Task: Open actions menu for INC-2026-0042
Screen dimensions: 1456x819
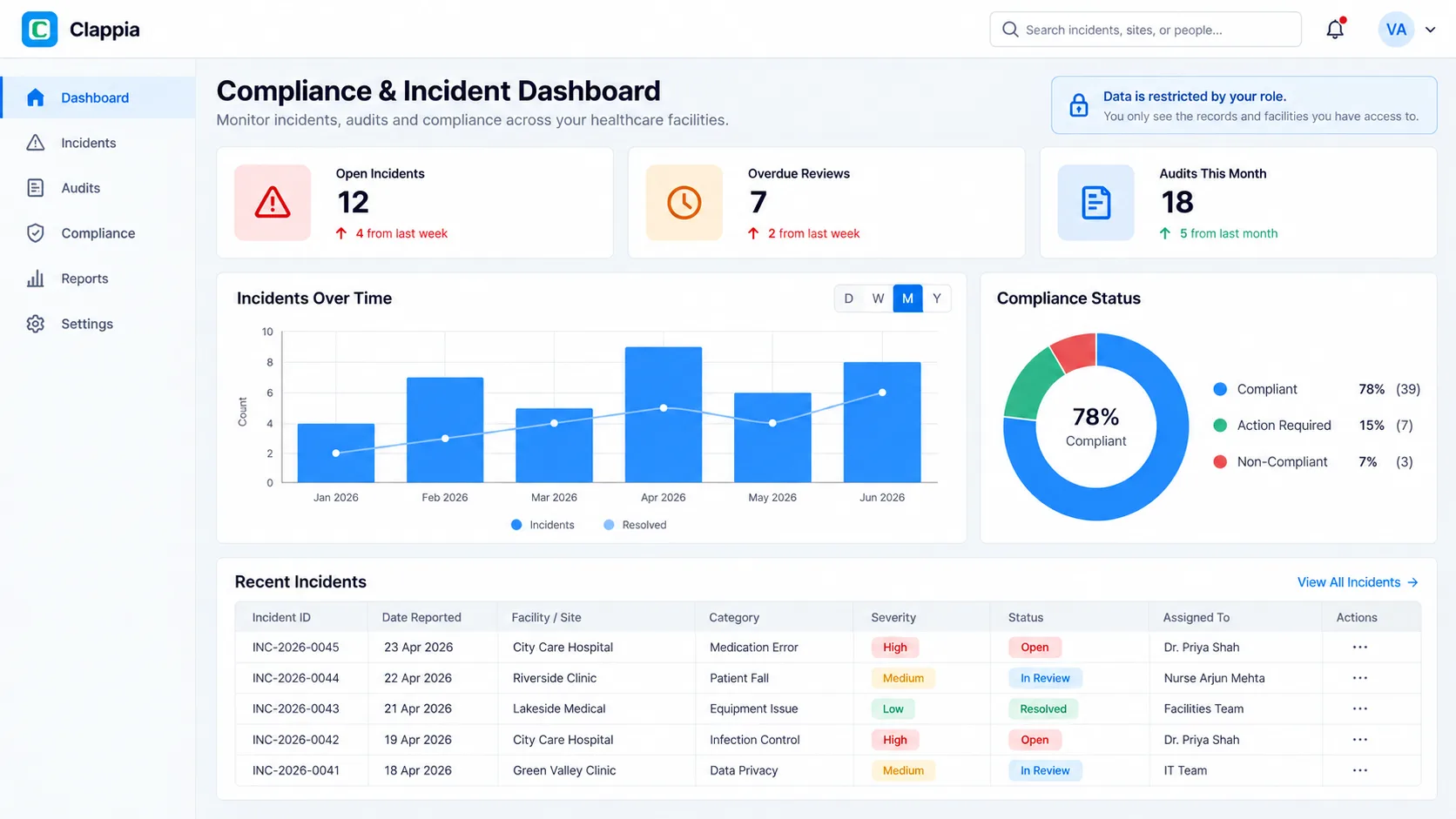Action: pyautogui.click(x=1360, y=740)
